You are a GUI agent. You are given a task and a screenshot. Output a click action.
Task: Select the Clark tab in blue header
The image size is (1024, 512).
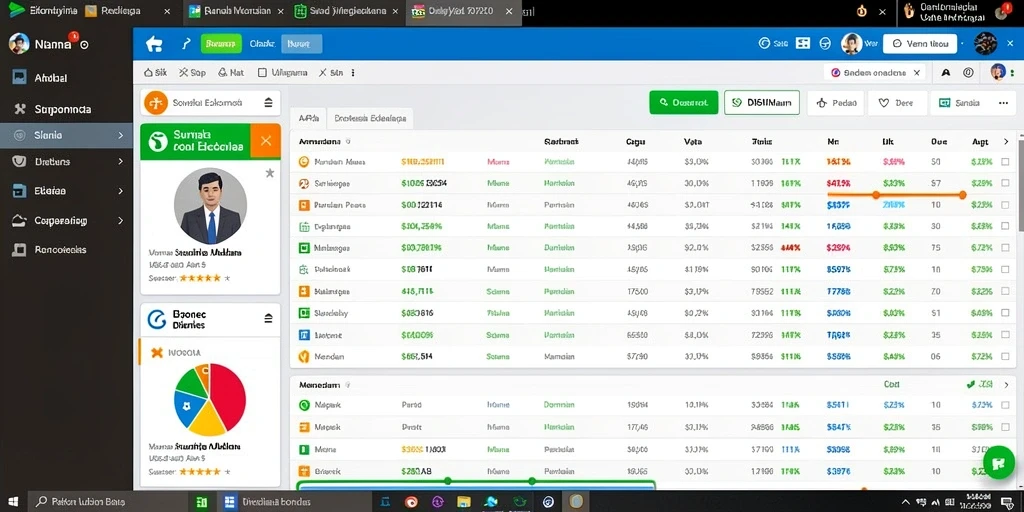click(x=262, y=44)
